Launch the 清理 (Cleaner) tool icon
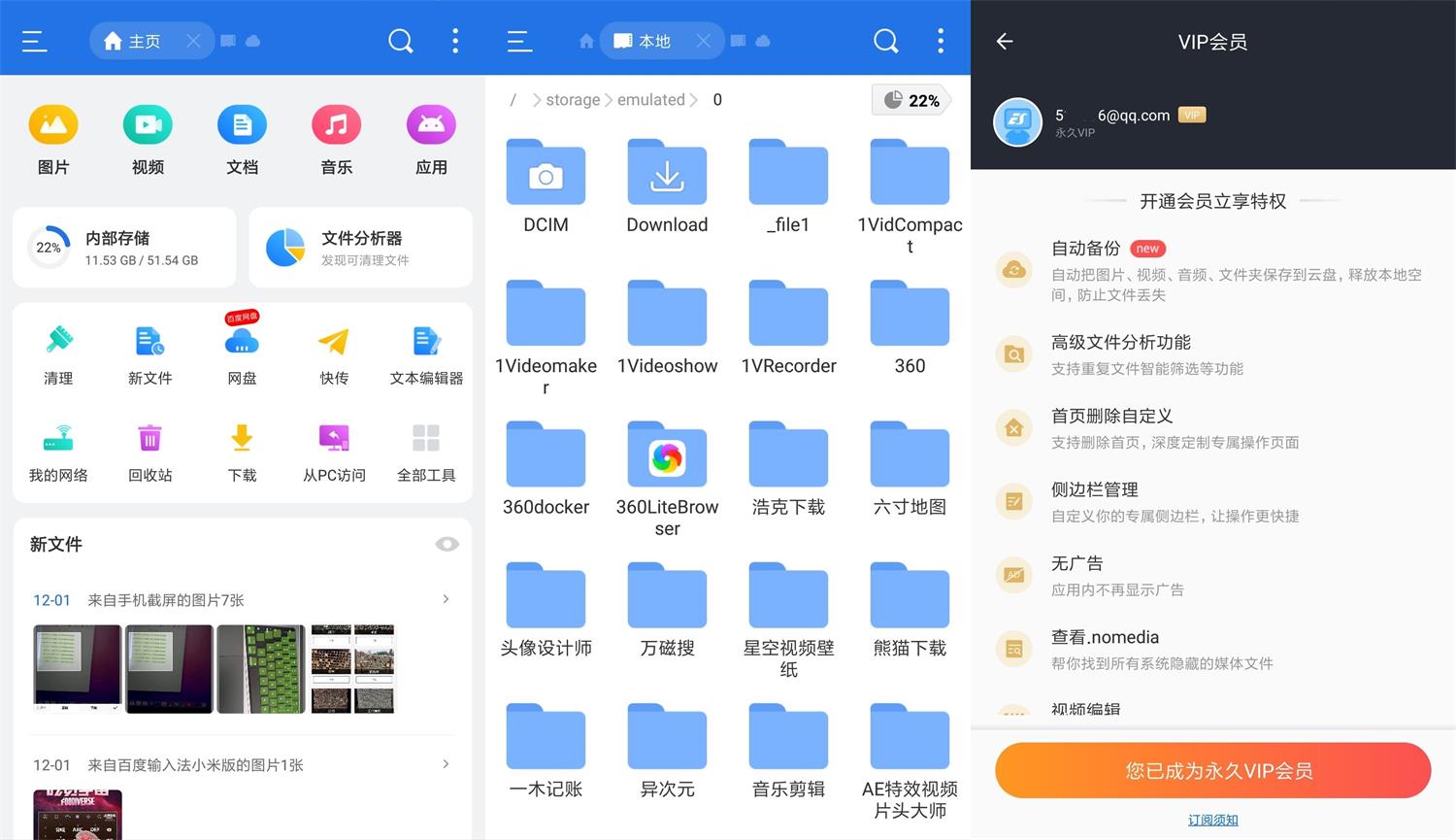Viewport: 1456px width, 840px height. coord(58,341)
